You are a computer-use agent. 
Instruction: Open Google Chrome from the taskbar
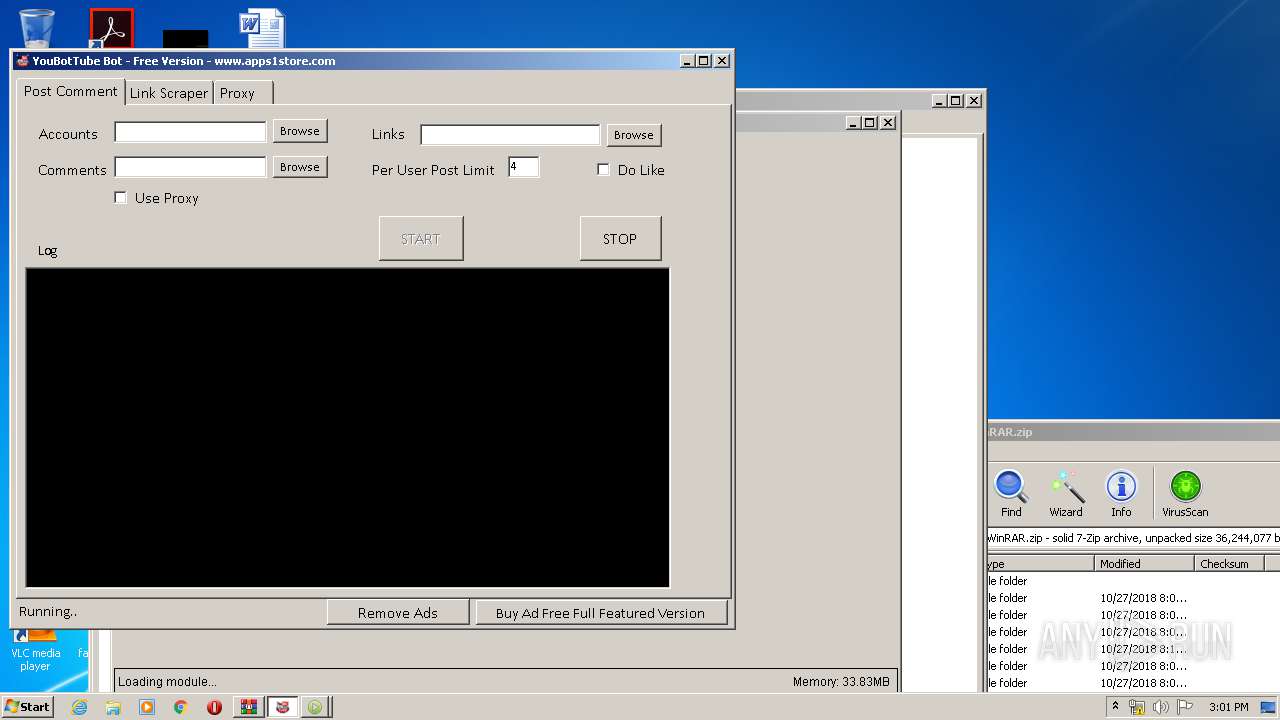click(x=180, y=707)
